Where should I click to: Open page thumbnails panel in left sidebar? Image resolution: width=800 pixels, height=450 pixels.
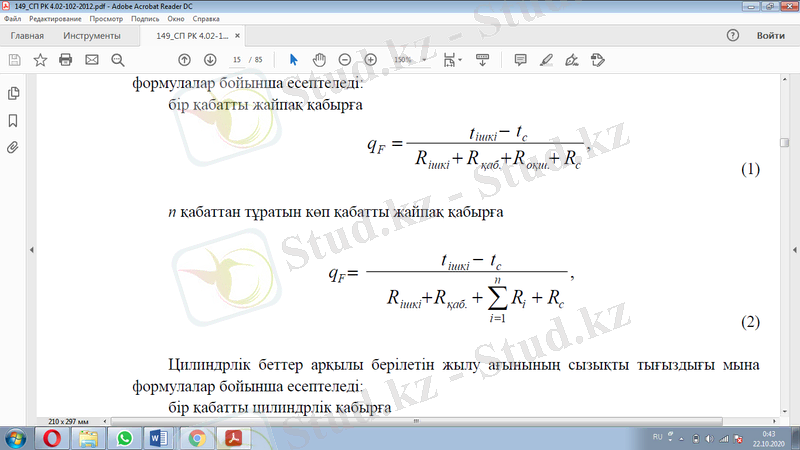[x=14, y=93]
